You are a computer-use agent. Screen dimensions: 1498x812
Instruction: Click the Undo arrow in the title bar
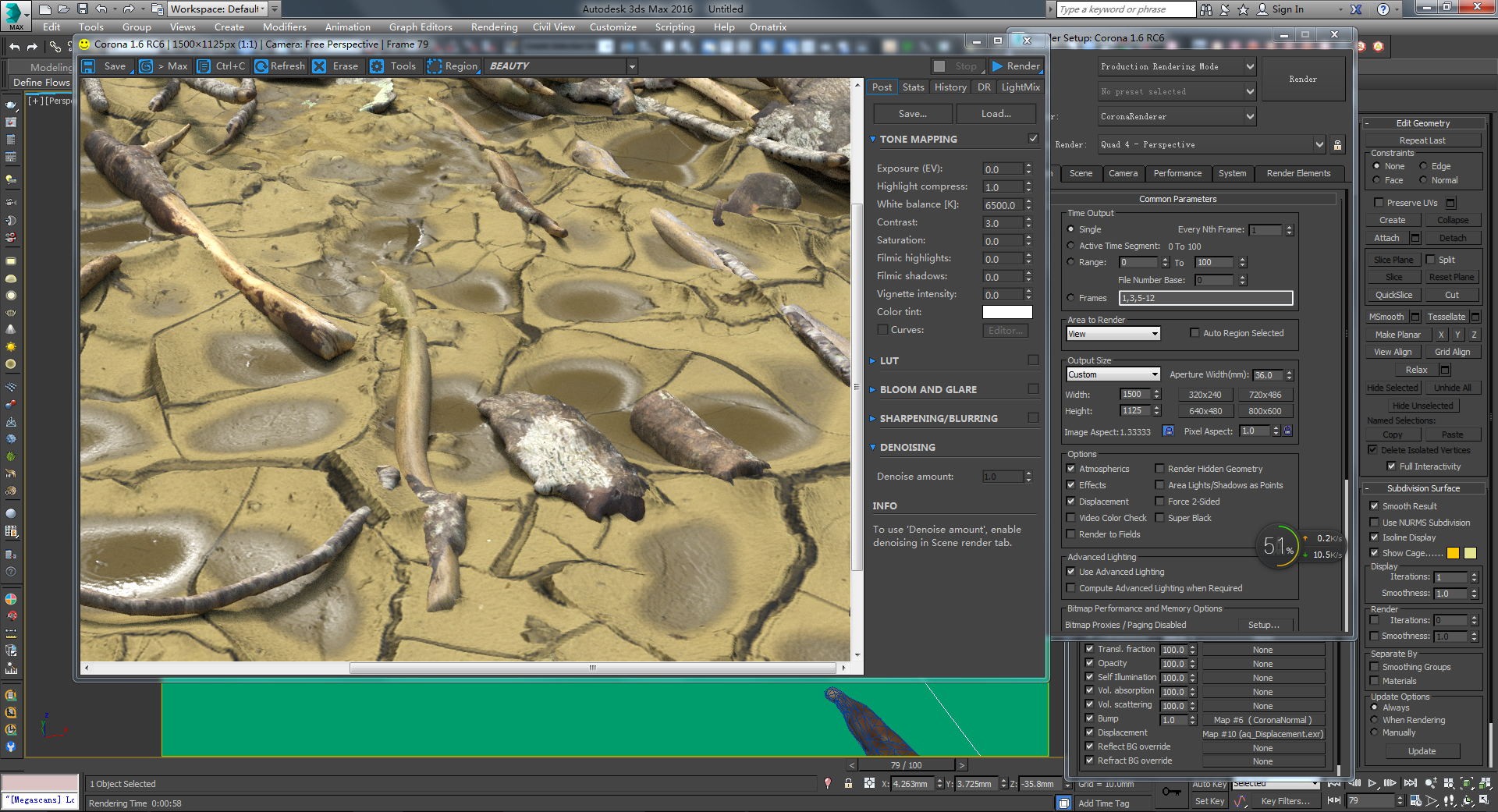pos(101,9)
